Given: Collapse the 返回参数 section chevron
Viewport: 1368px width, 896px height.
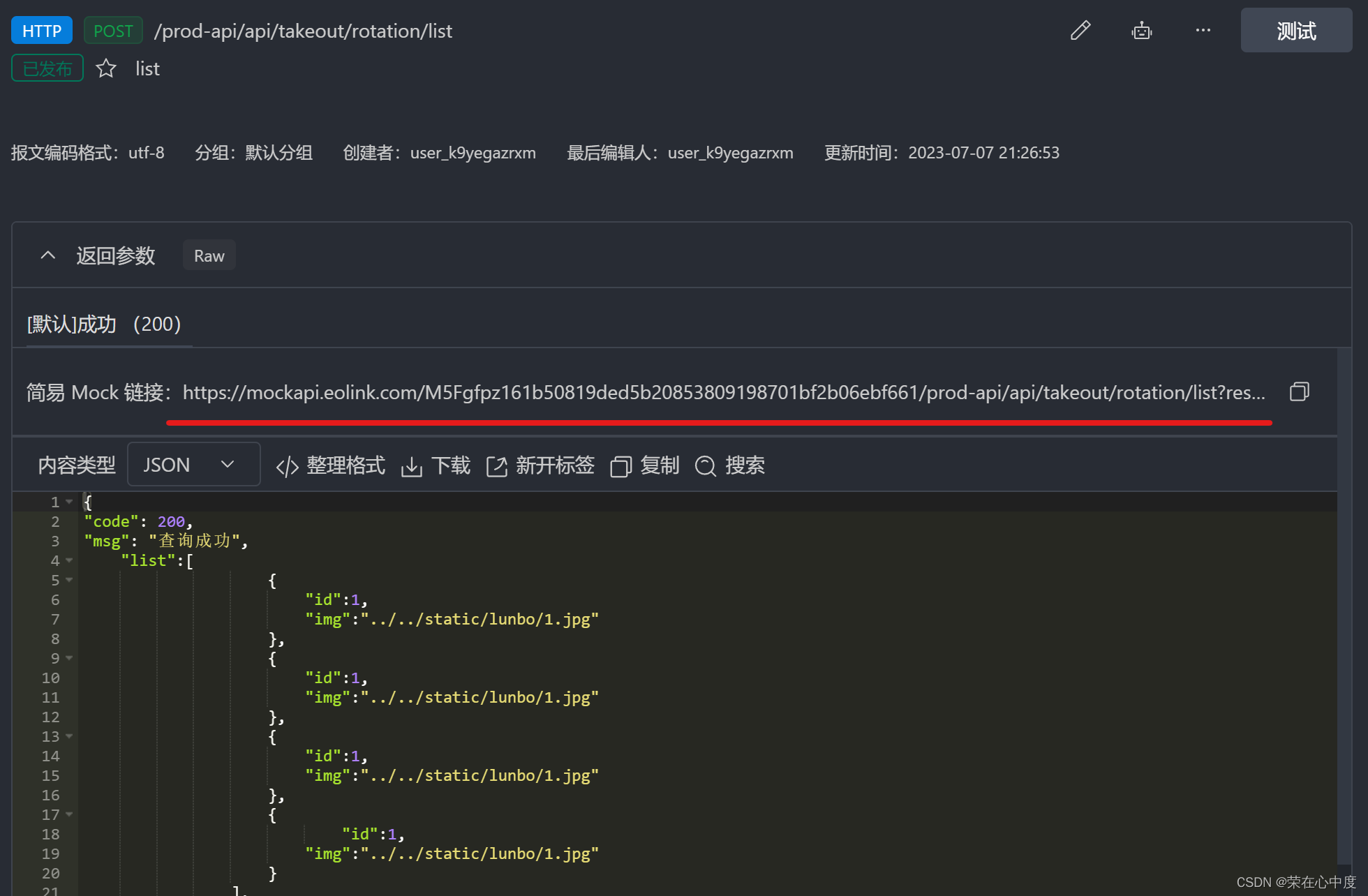Looking at the screenshot, I should click(x=47, y=255).
